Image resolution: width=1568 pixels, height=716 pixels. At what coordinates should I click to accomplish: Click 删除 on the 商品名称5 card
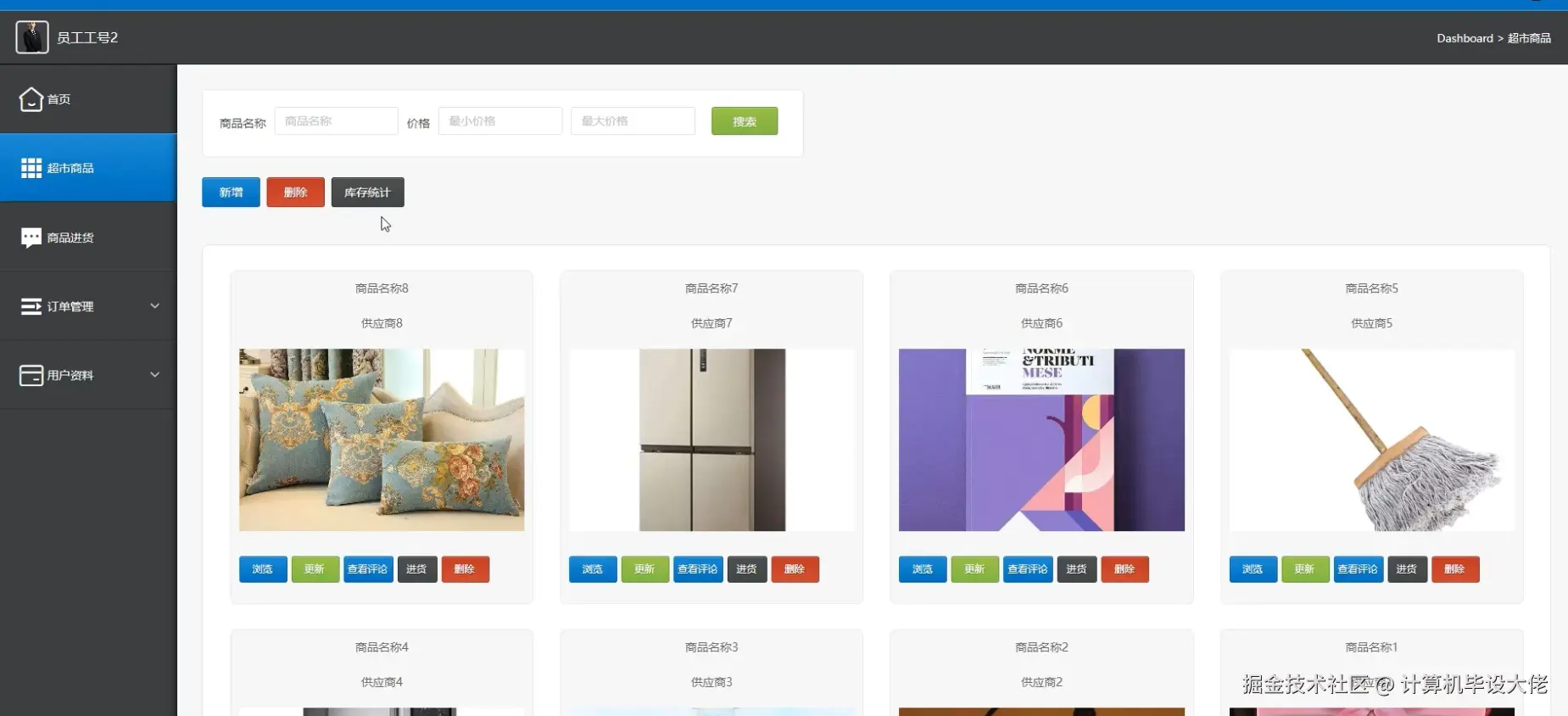[x=1455, y=569]
